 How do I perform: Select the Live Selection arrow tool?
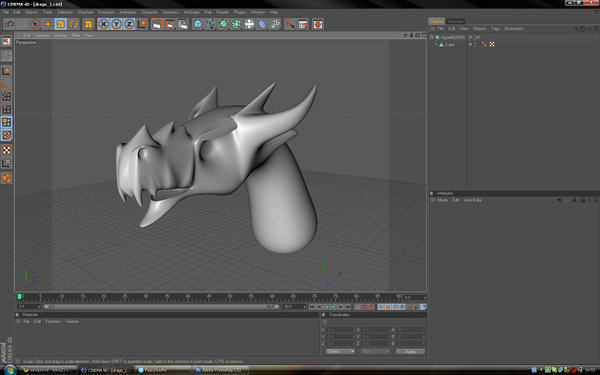(35, 24)
